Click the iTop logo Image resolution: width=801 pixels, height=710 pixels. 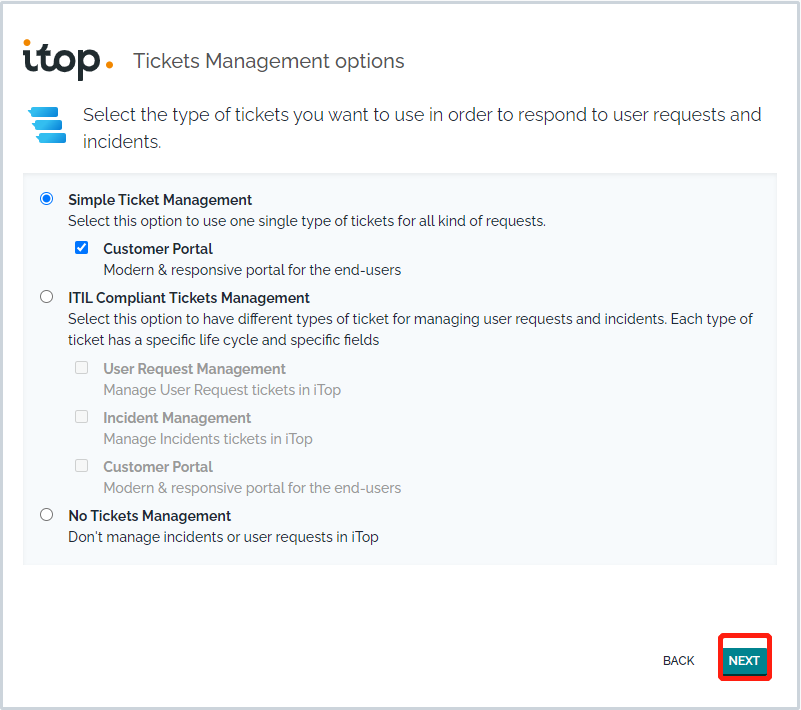pyautogui.click(x=67, y=59)
